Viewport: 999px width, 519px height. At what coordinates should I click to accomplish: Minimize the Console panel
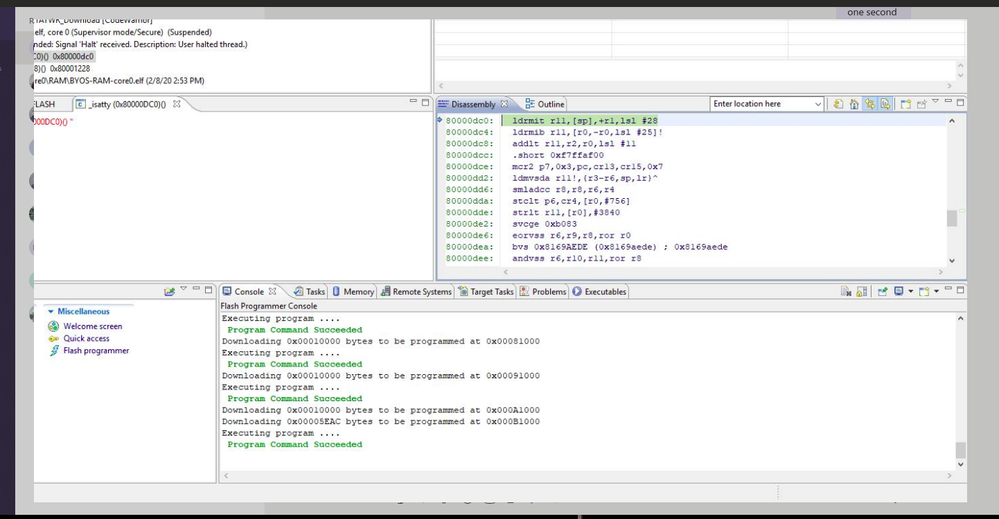pyautogui.click(x=948, y=289)
